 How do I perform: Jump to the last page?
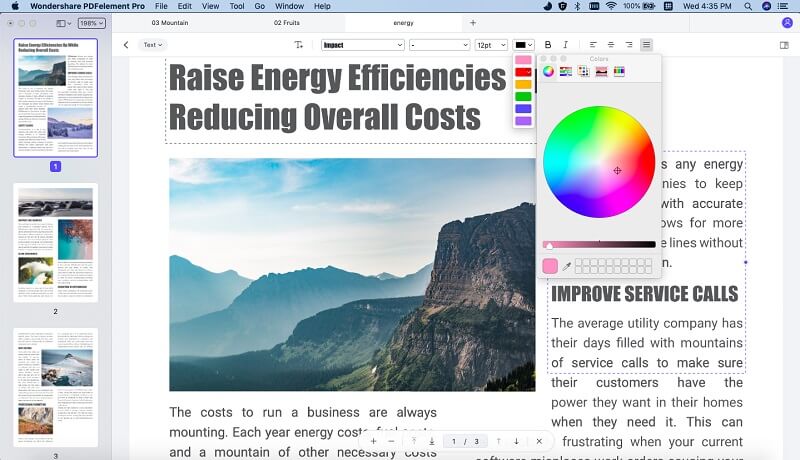(432, 441)
